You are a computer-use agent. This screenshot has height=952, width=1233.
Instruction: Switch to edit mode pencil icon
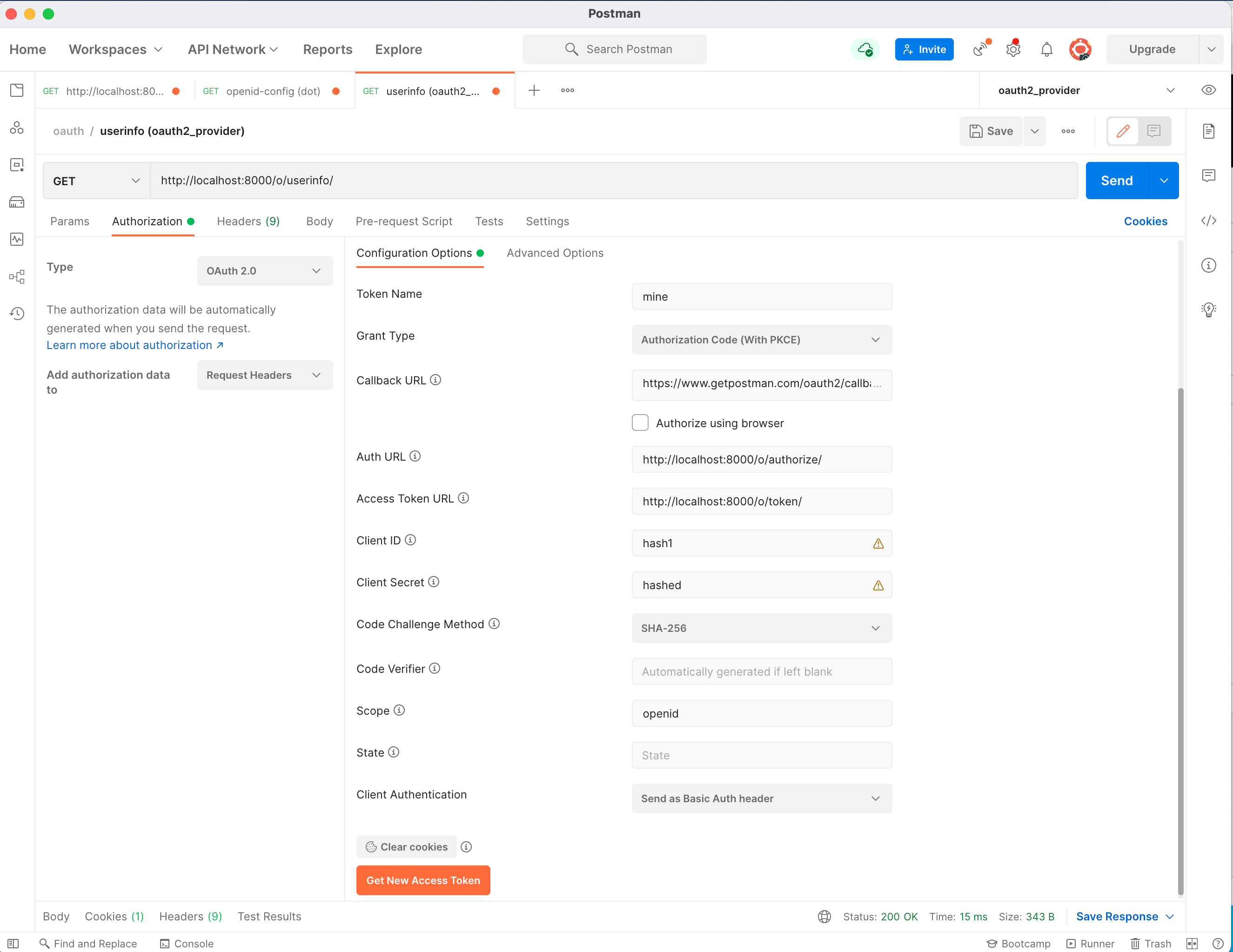coord(1124,131)
